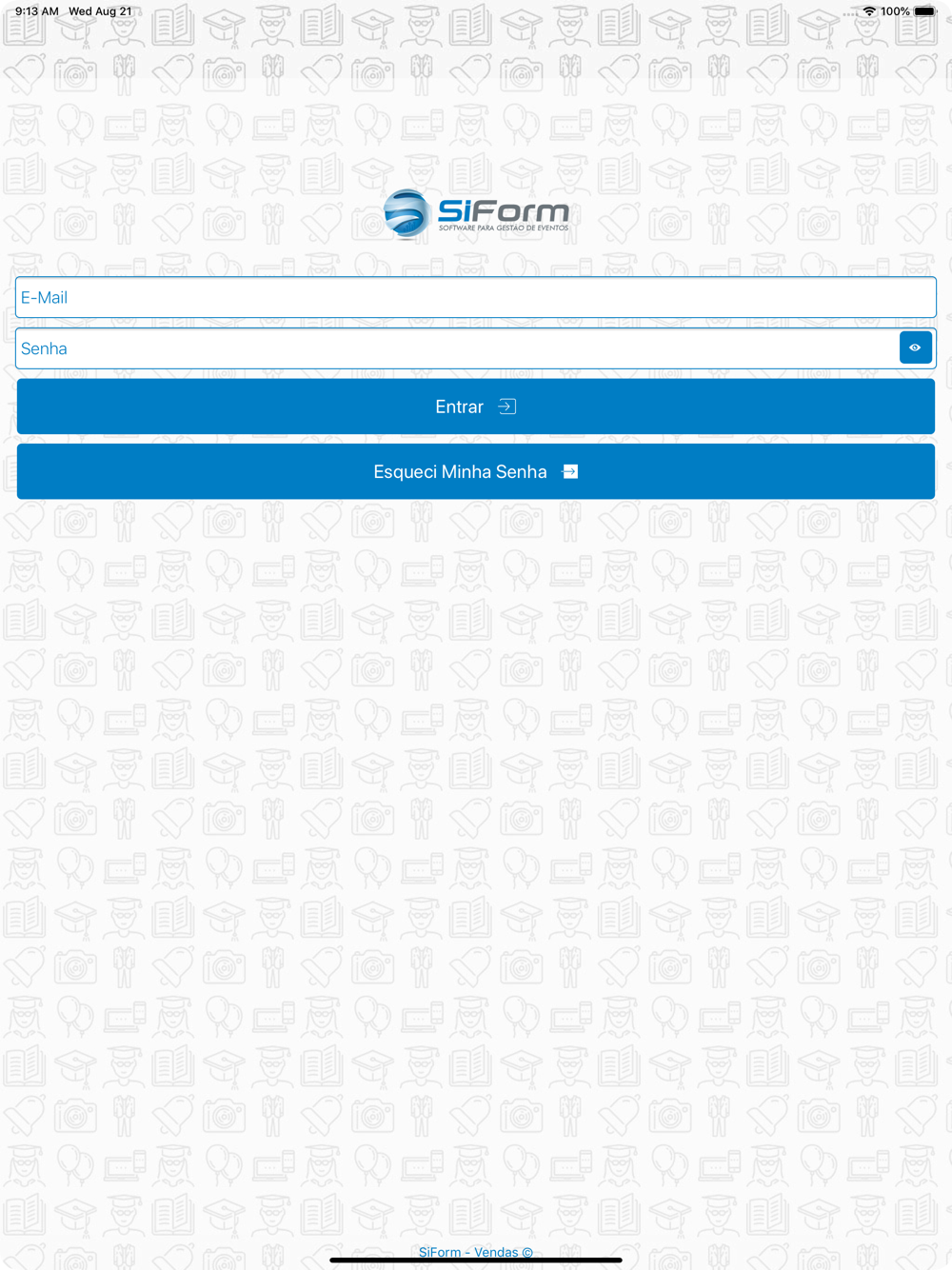This screenshot has width=952, height=1270.
Task: Tap the SiForm blue globe logo
Action: (407, 213)
